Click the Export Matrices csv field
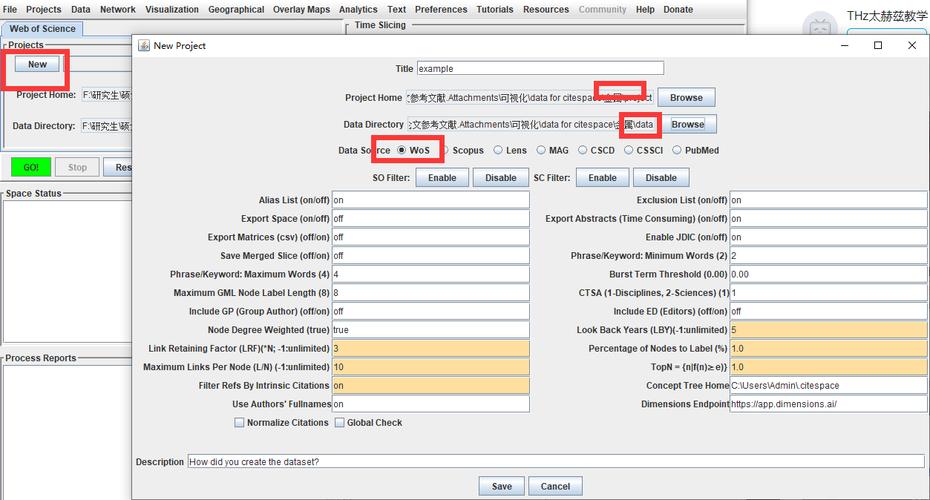 pyautogui.click(x=431, y=237)
